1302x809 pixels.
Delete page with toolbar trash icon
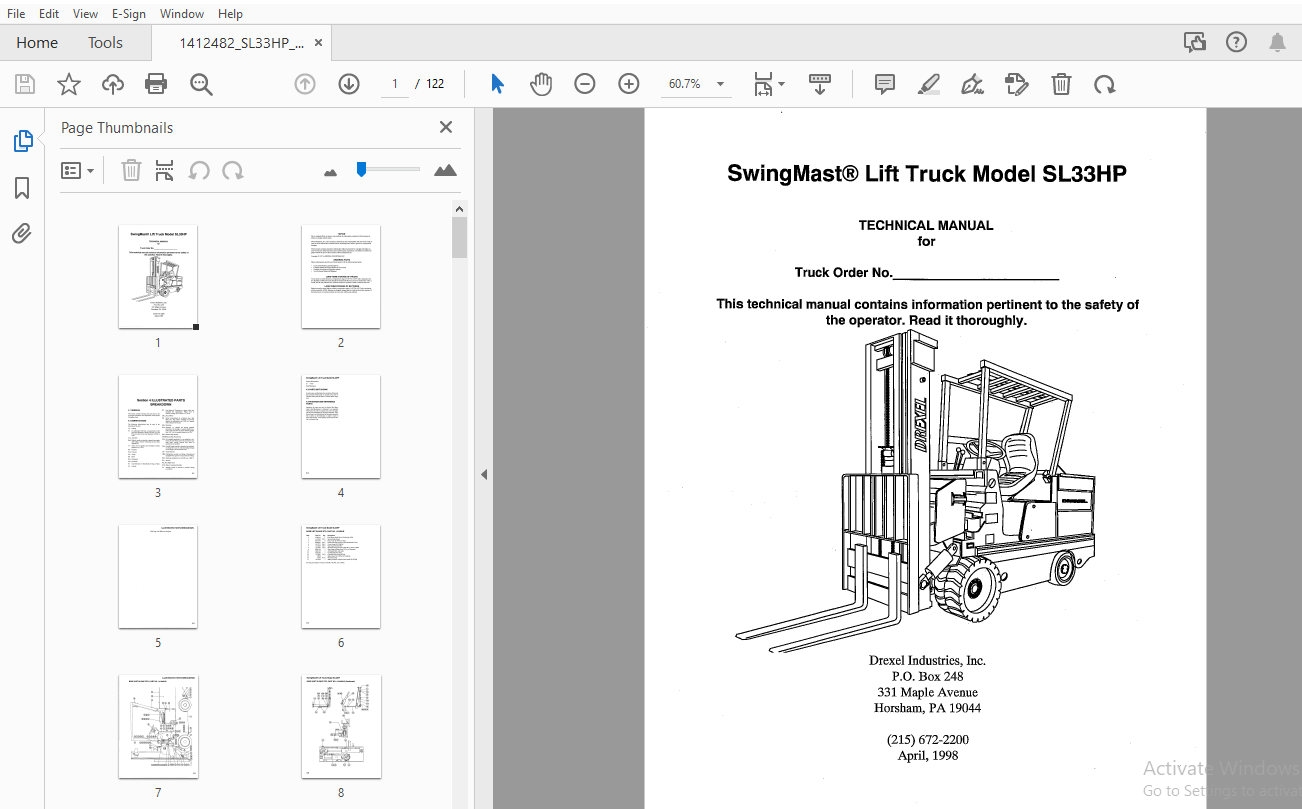tap(1061, 84)
